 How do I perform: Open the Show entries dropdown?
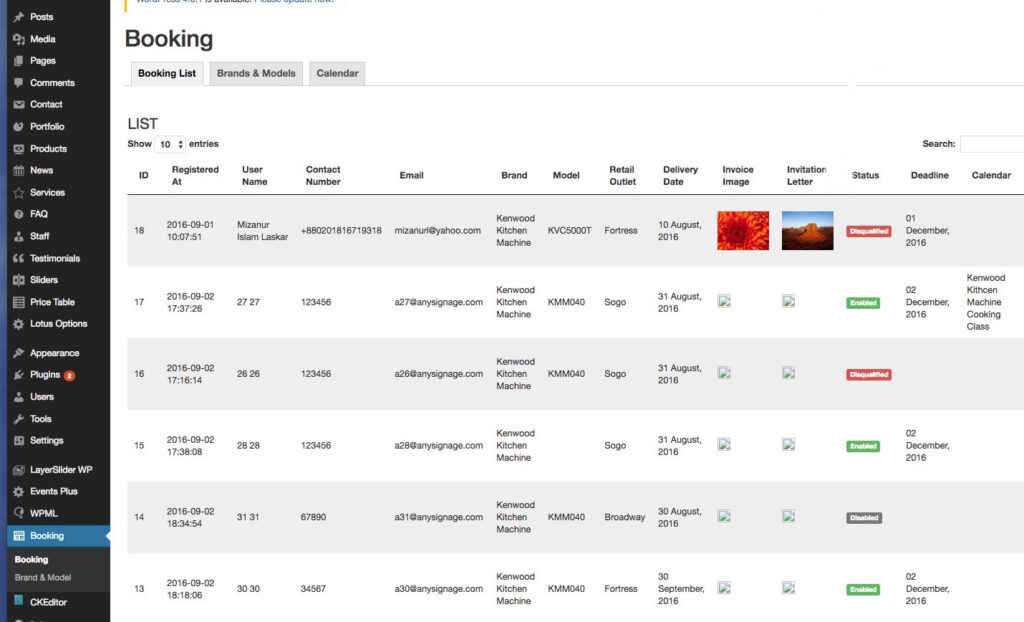click(x=168, y=143)
